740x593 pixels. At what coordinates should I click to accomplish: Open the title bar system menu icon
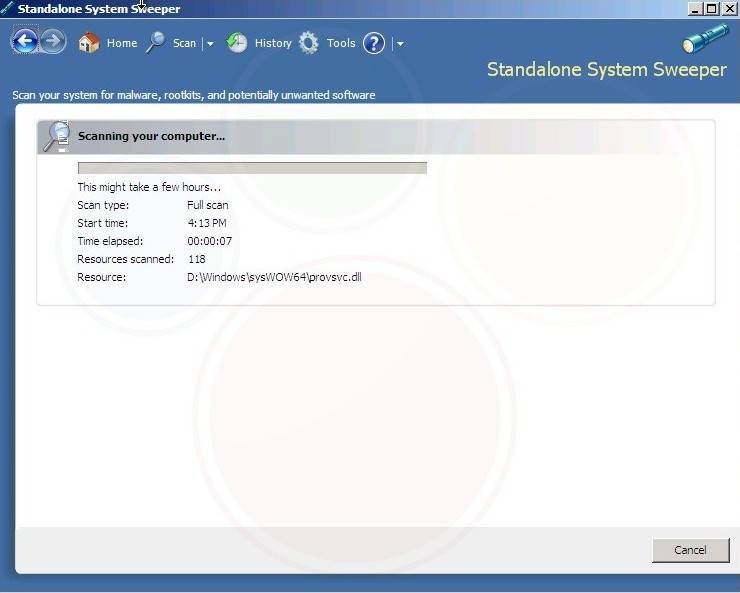[x=8, y=8]
